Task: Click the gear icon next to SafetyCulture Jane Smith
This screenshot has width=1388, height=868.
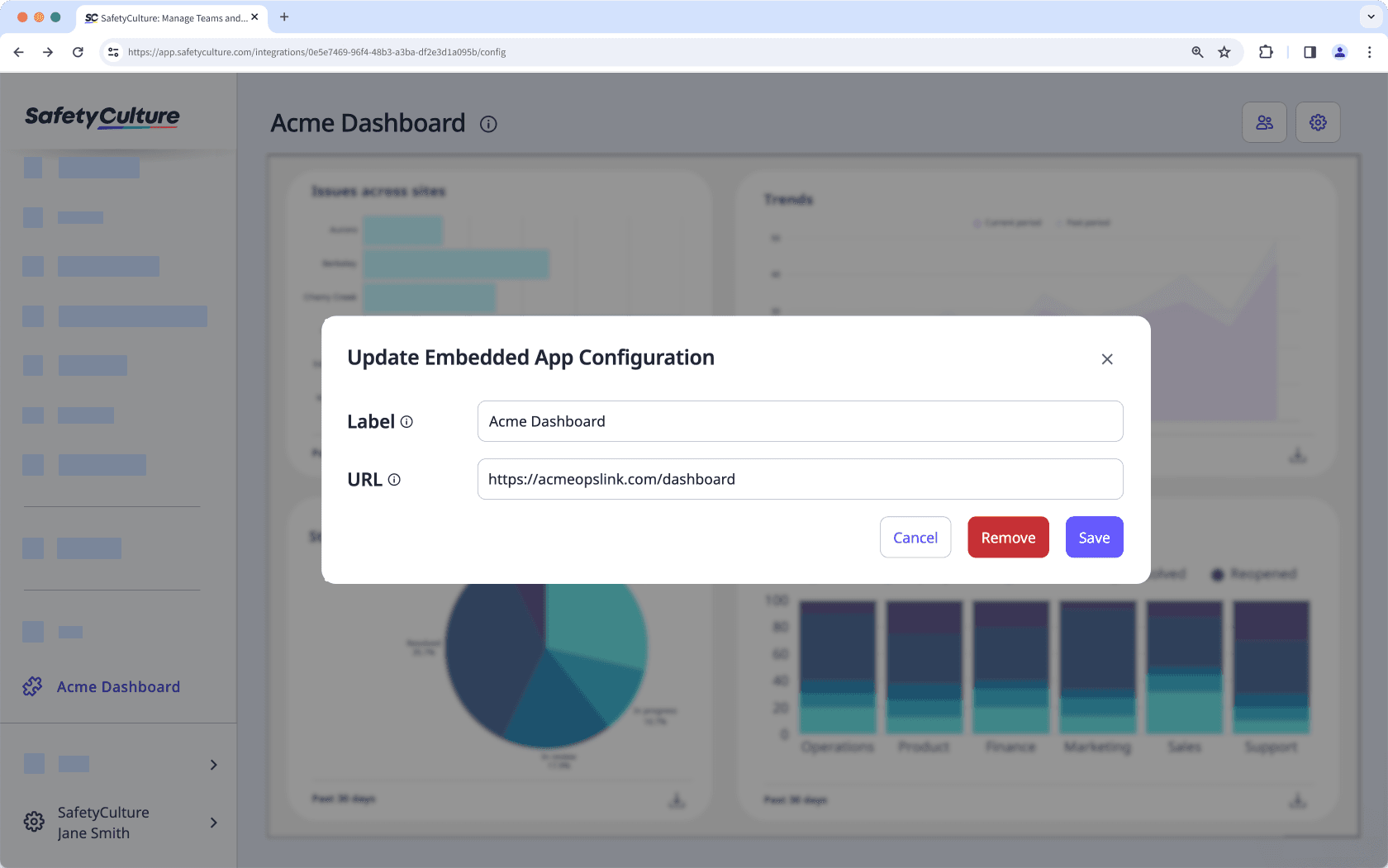Action: 33,822
